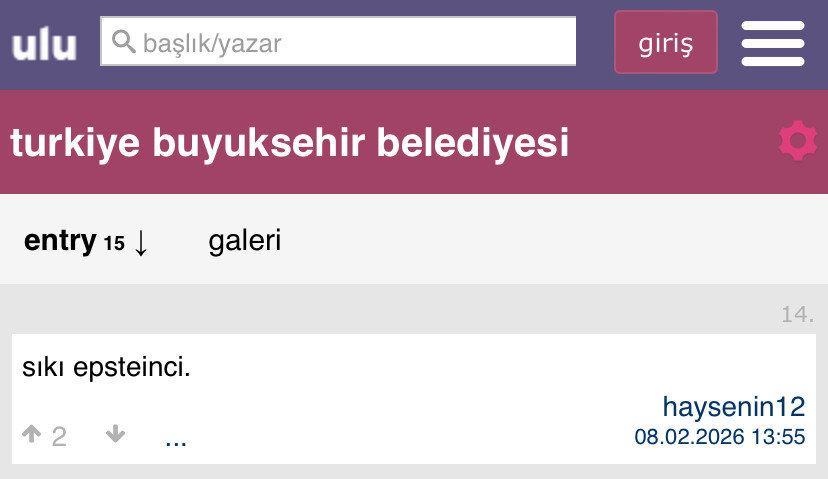Expand the three-dot entry options

[176, 437]
